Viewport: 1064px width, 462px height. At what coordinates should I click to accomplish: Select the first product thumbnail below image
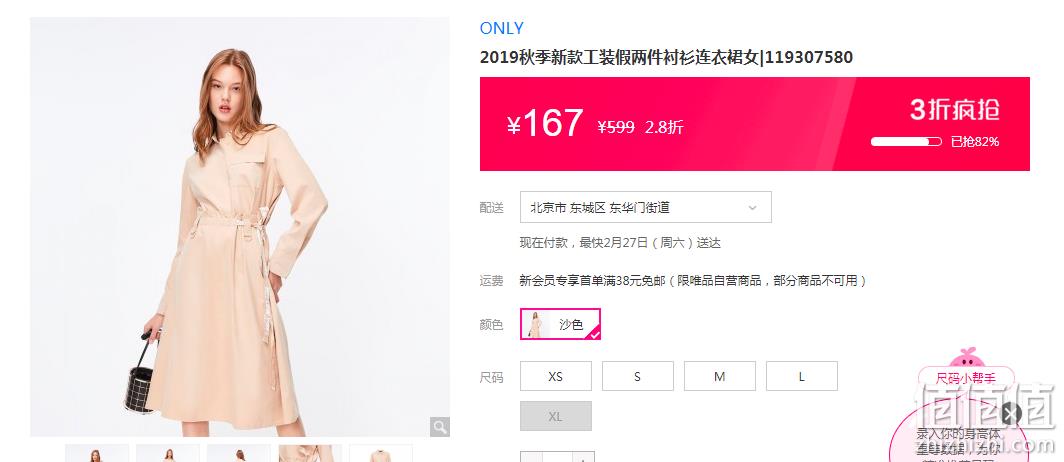[97, 453]
